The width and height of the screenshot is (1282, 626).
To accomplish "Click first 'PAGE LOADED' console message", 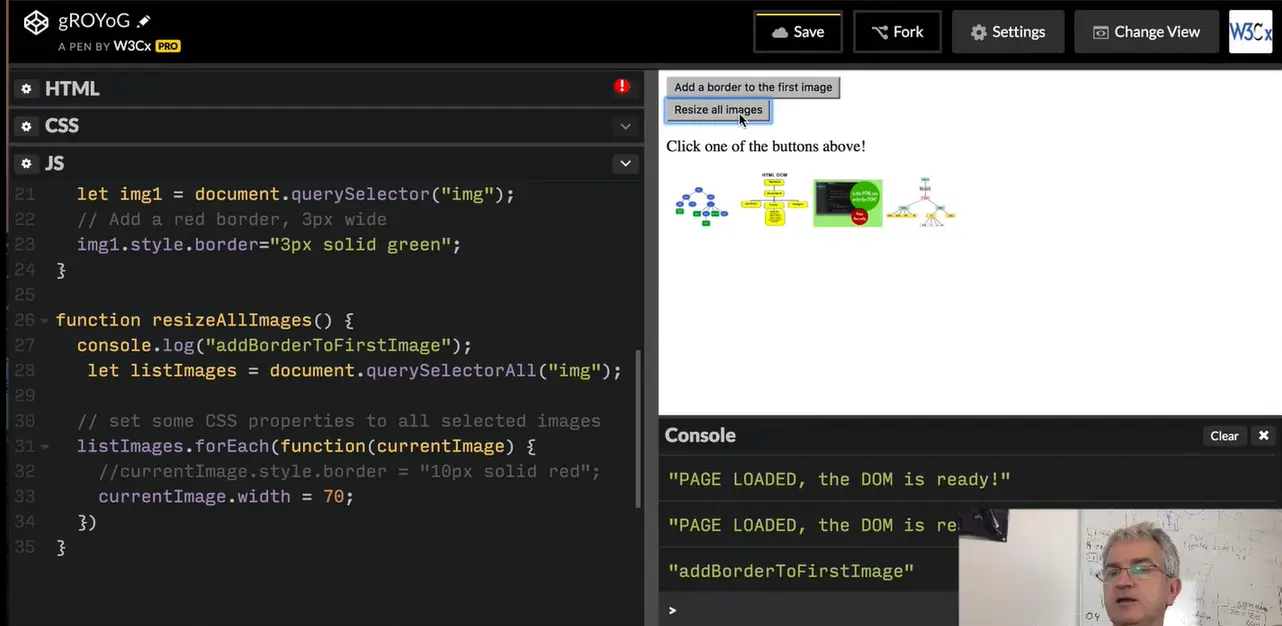I will click(x=839, y=480).
